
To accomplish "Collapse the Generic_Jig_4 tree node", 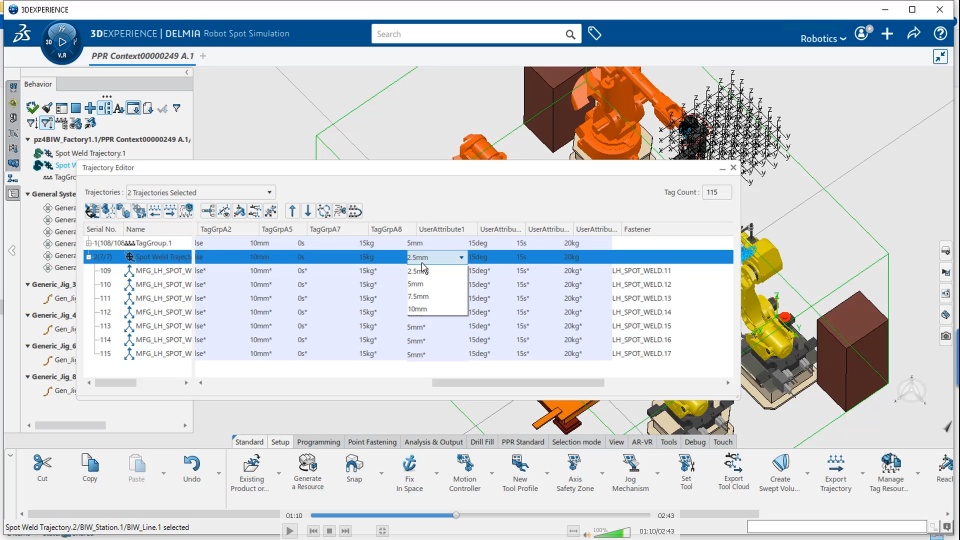I will pyautogui.click(x=28, y=315).
